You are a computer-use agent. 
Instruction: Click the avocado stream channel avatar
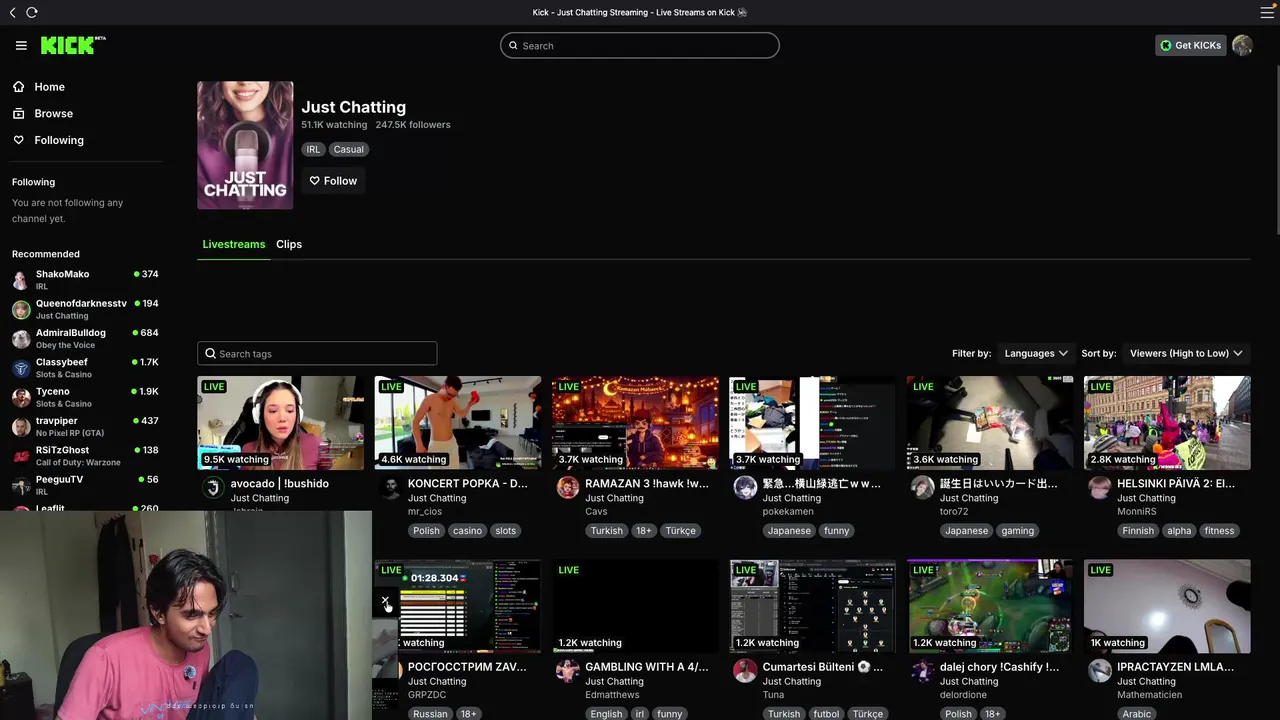tap(213, 488)
